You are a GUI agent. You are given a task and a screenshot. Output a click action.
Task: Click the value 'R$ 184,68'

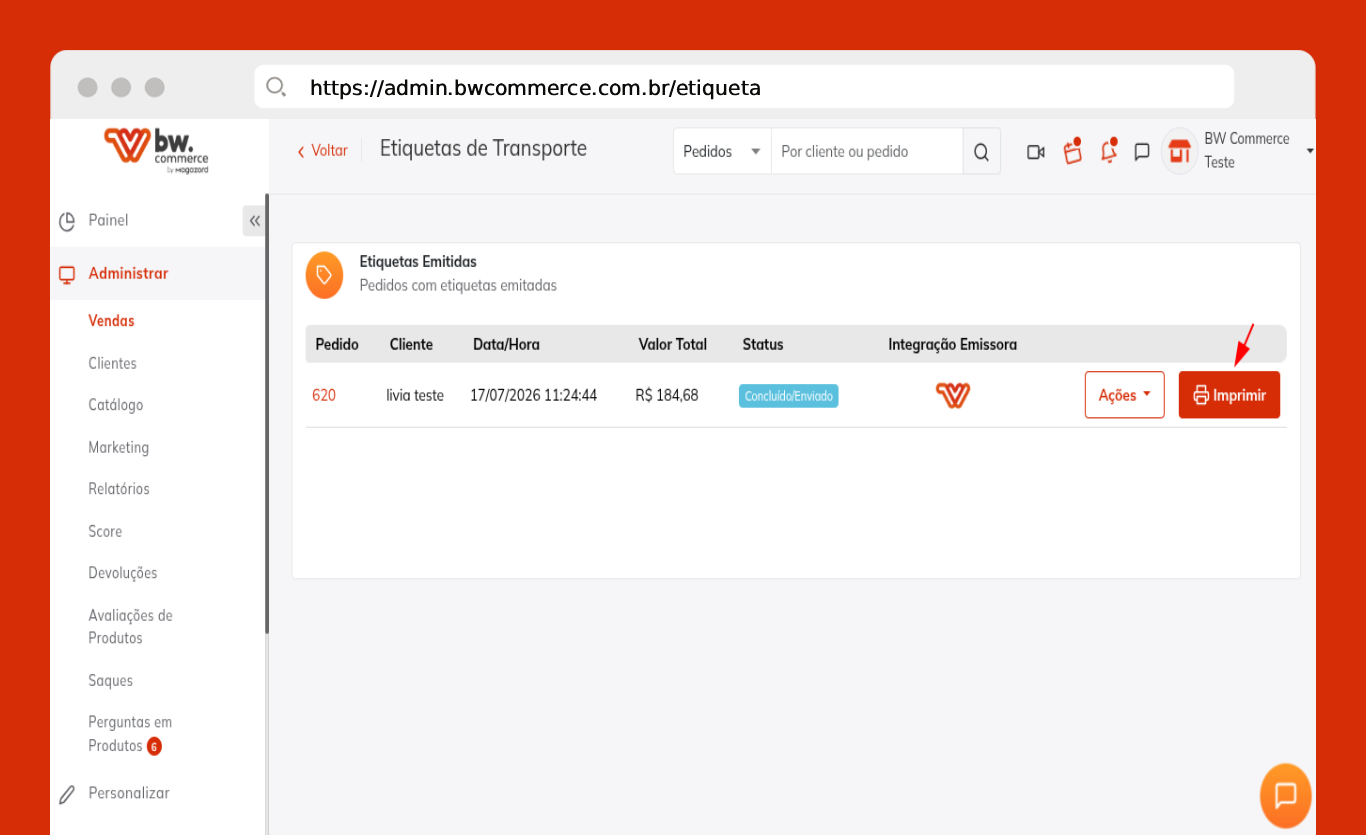(667, 395)
